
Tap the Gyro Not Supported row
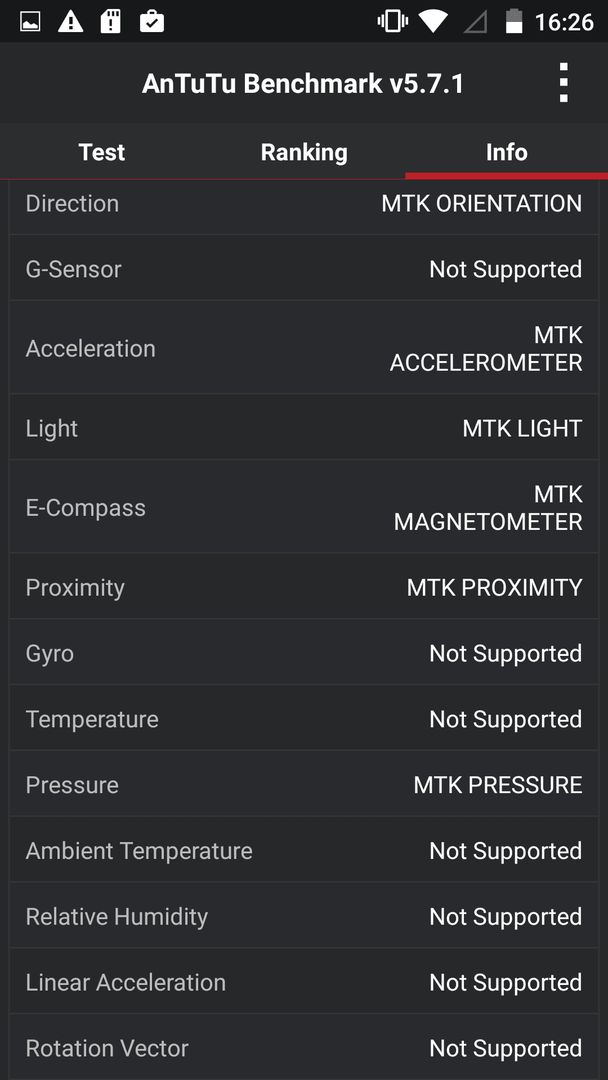tap(304, 653)
